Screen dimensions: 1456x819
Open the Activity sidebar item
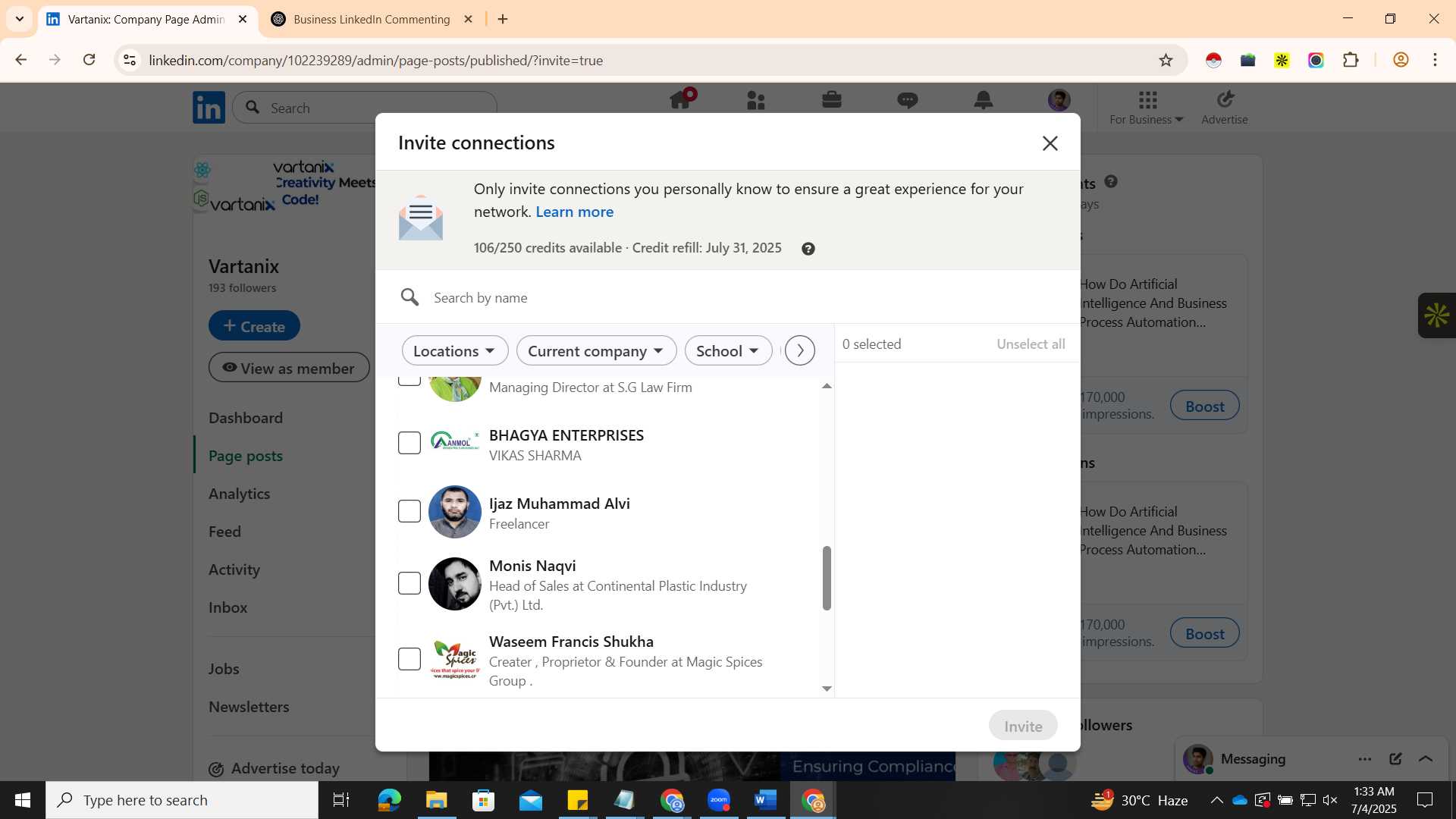tap(234, 570)
